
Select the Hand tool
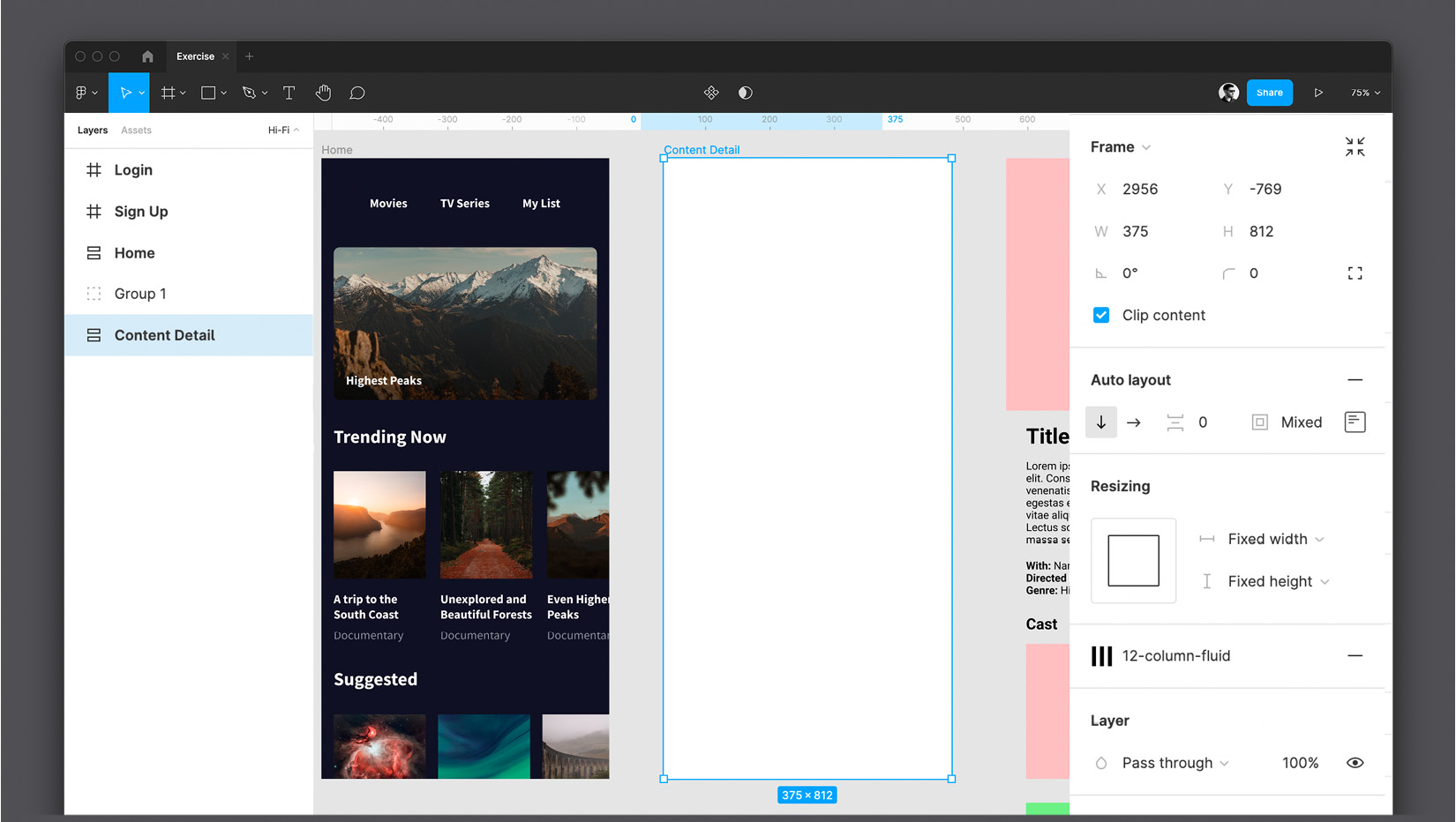coord(323,92)
